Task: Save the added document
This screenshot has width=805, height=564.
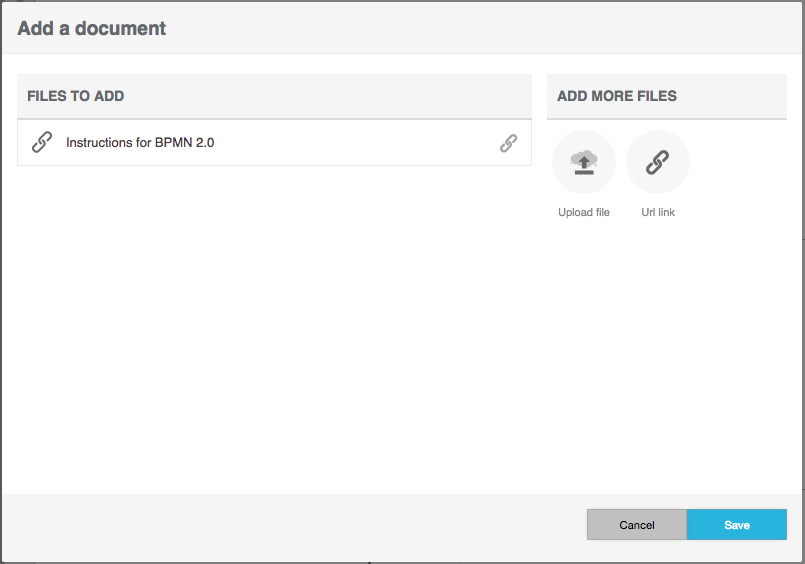Action: click(x=736, y=525)
